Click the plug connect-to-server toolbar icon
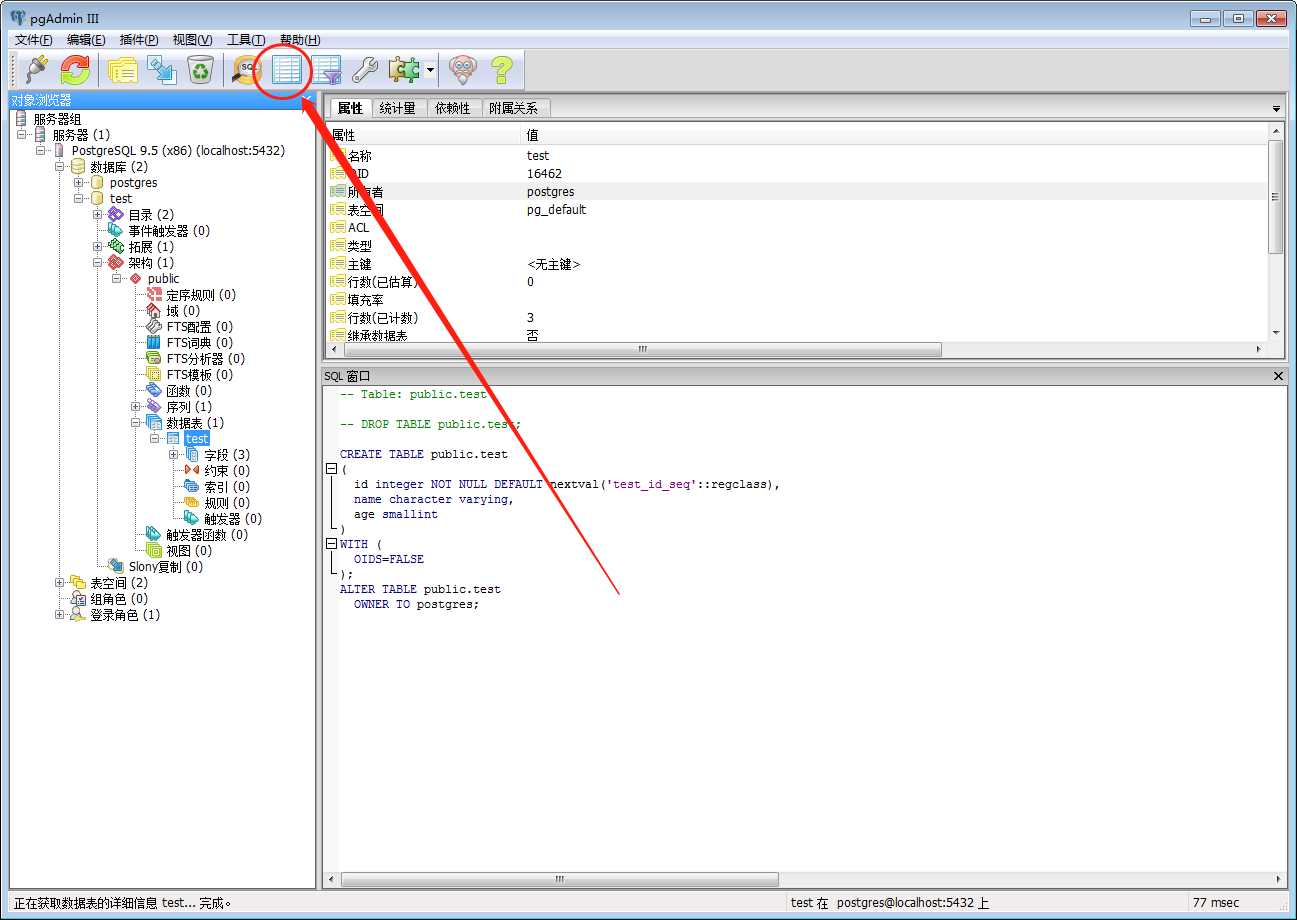Screen dimensions: 1297x920 click(37, 69)
